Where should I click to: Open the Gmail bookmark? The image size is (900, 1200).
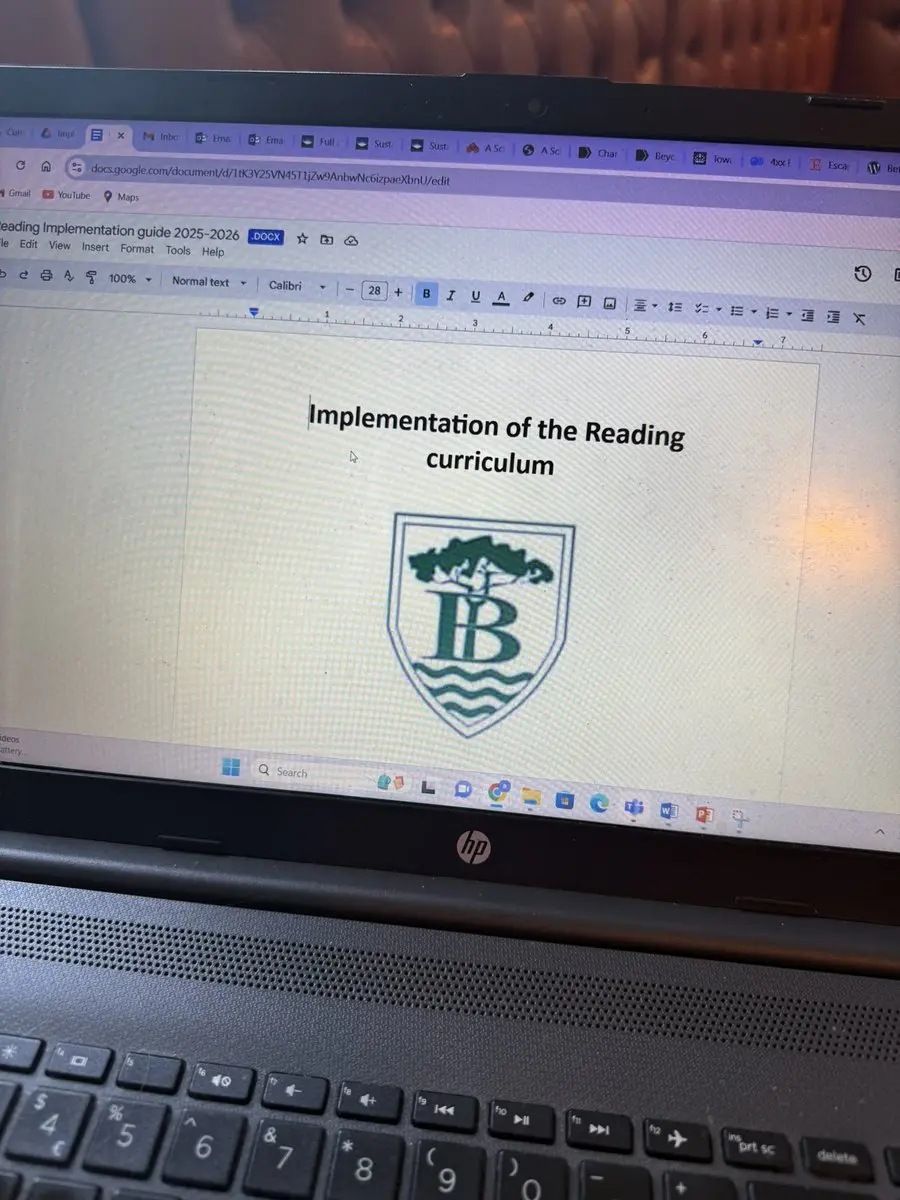click(18, 193)
